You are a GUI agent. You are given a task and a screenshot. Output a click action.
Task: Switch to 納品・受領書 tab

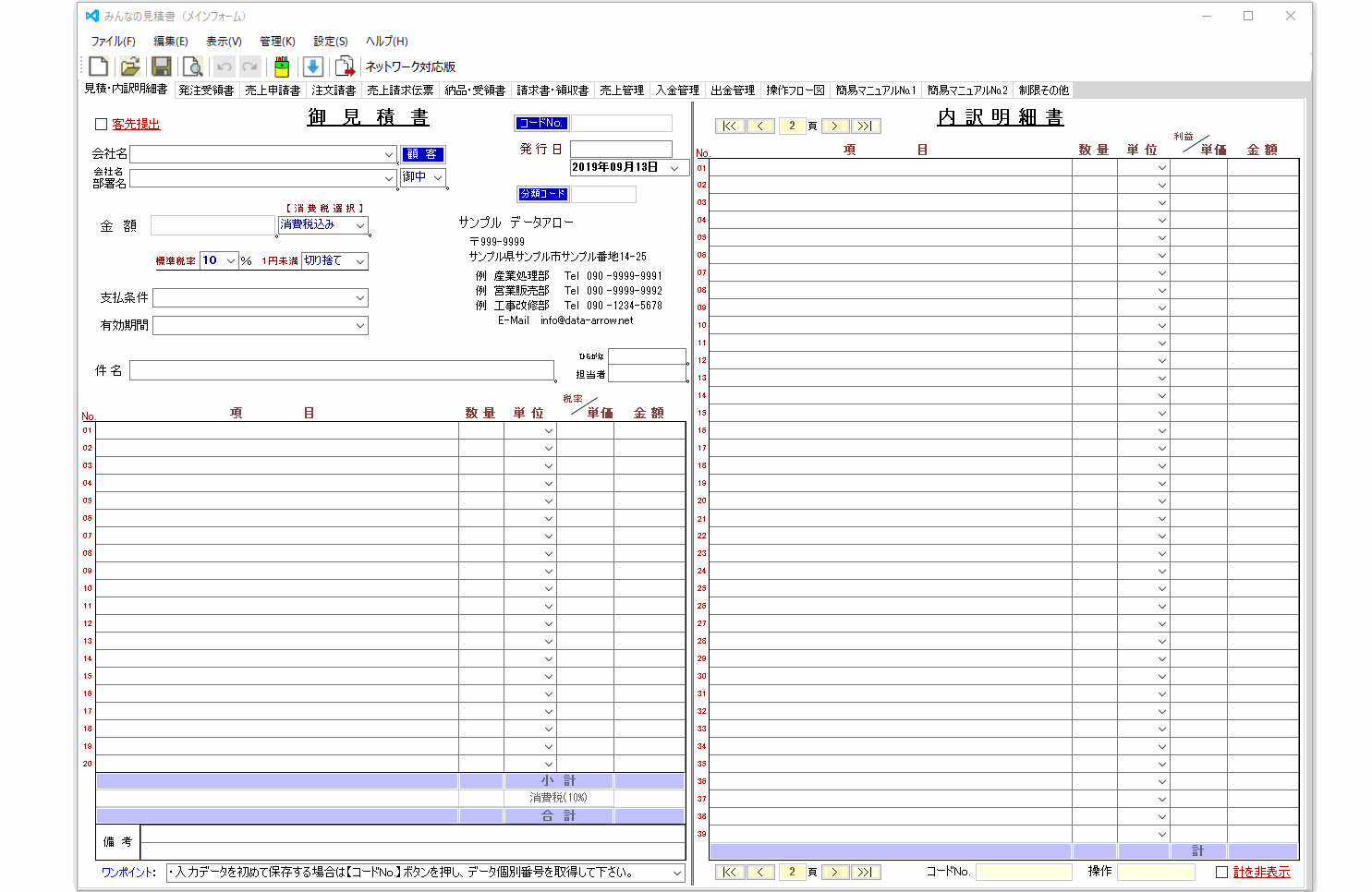pyautogui.click(x=475, y=90)
